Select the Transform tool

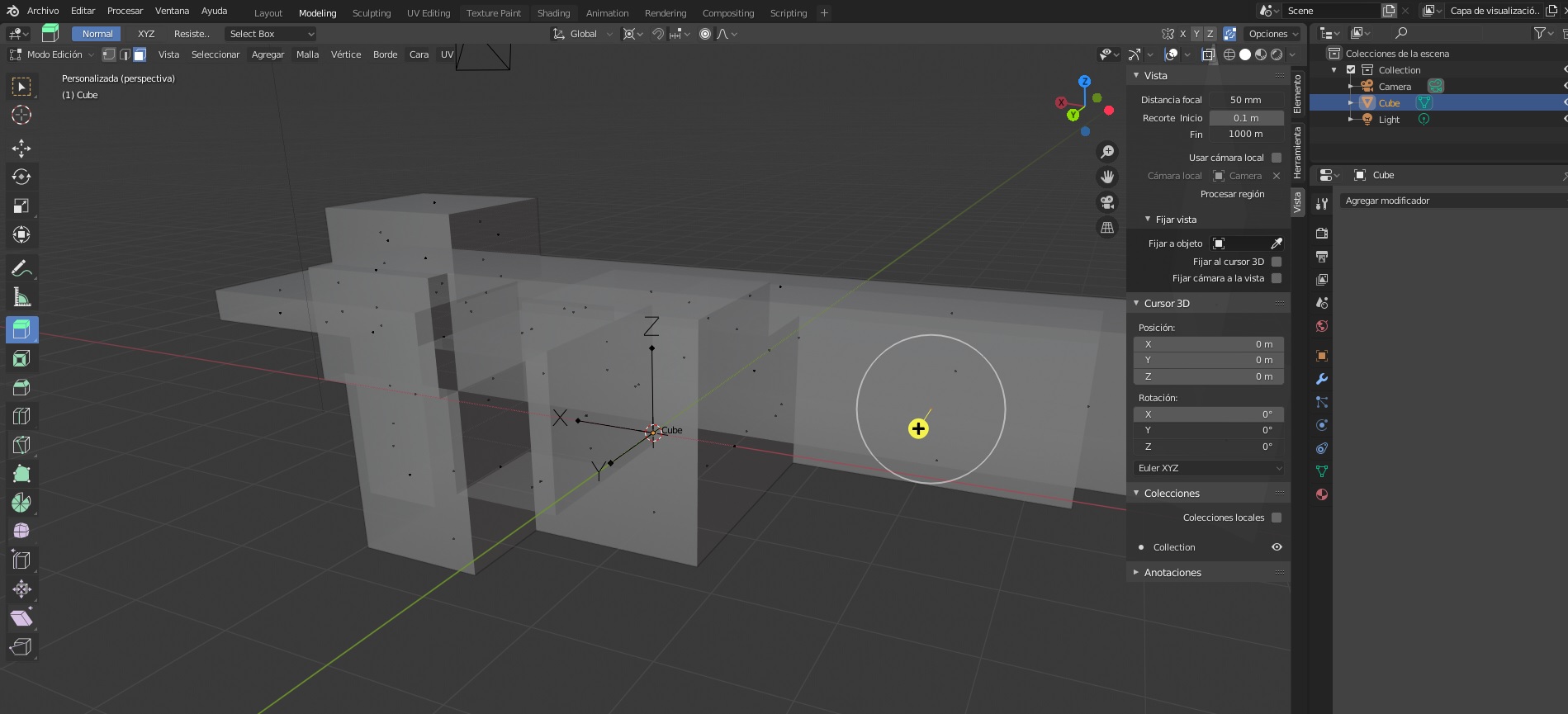(21, 235)
